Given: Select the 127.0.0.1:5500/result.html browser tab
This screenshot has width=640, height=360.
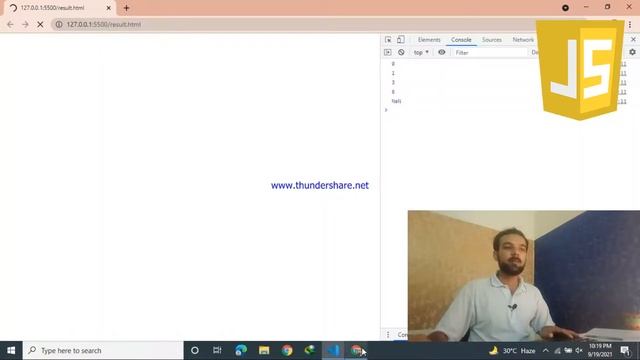Looking at the screenshot, I should coord(60,8).
